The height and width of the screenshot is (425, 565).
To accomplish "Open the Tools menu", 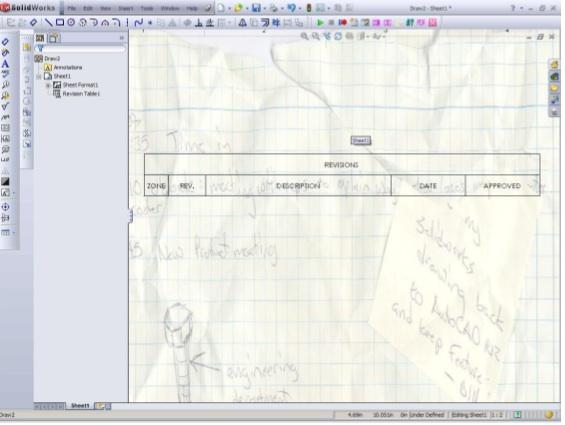I will coord(147,8).
